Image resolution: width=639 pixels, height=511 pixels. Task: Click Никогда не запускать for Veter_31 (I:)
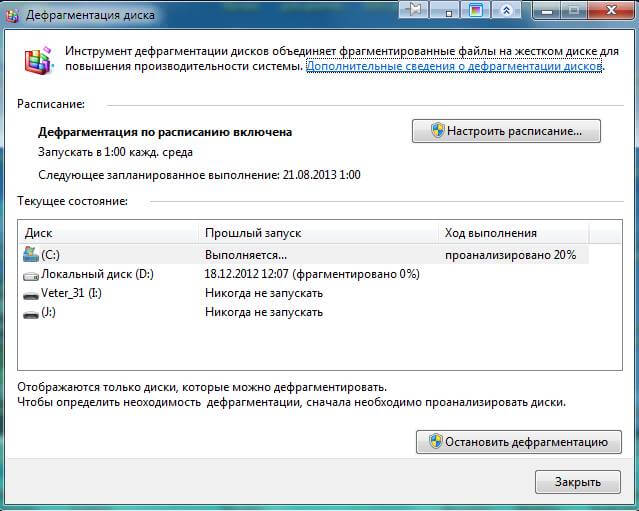pos(264,293)
